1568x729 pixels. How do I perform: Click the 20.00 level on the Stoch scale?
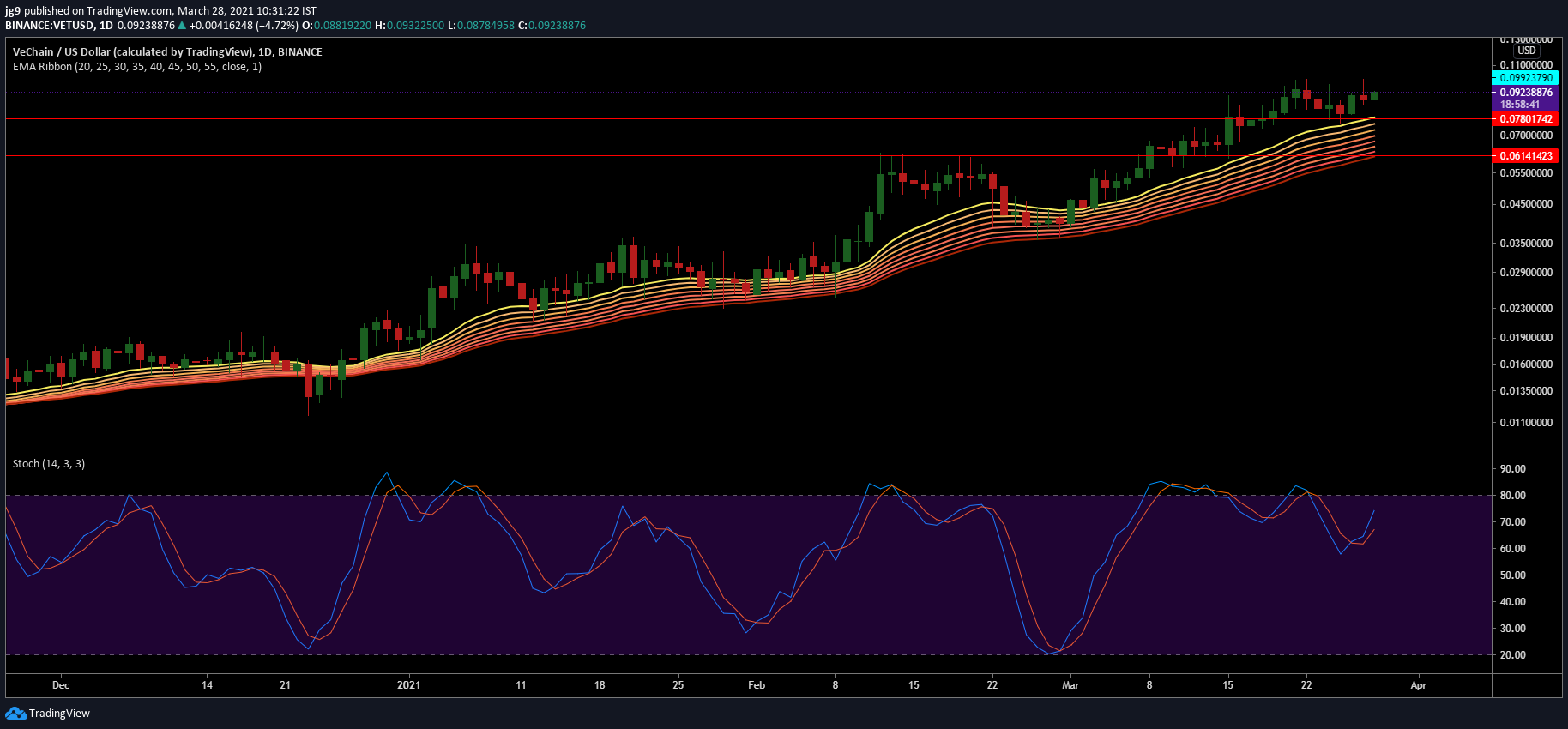click(1513, 655)
